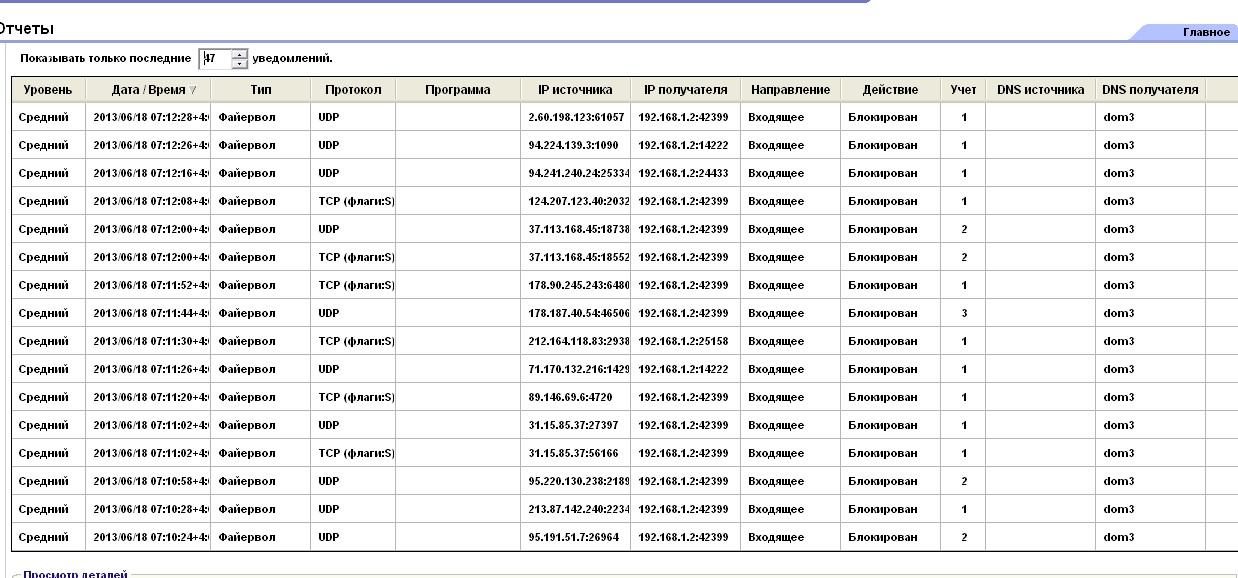The height and width of the screenshot is (578, 1238).
Task: Sort by Учет column header
Action: (x=963, y=90)
